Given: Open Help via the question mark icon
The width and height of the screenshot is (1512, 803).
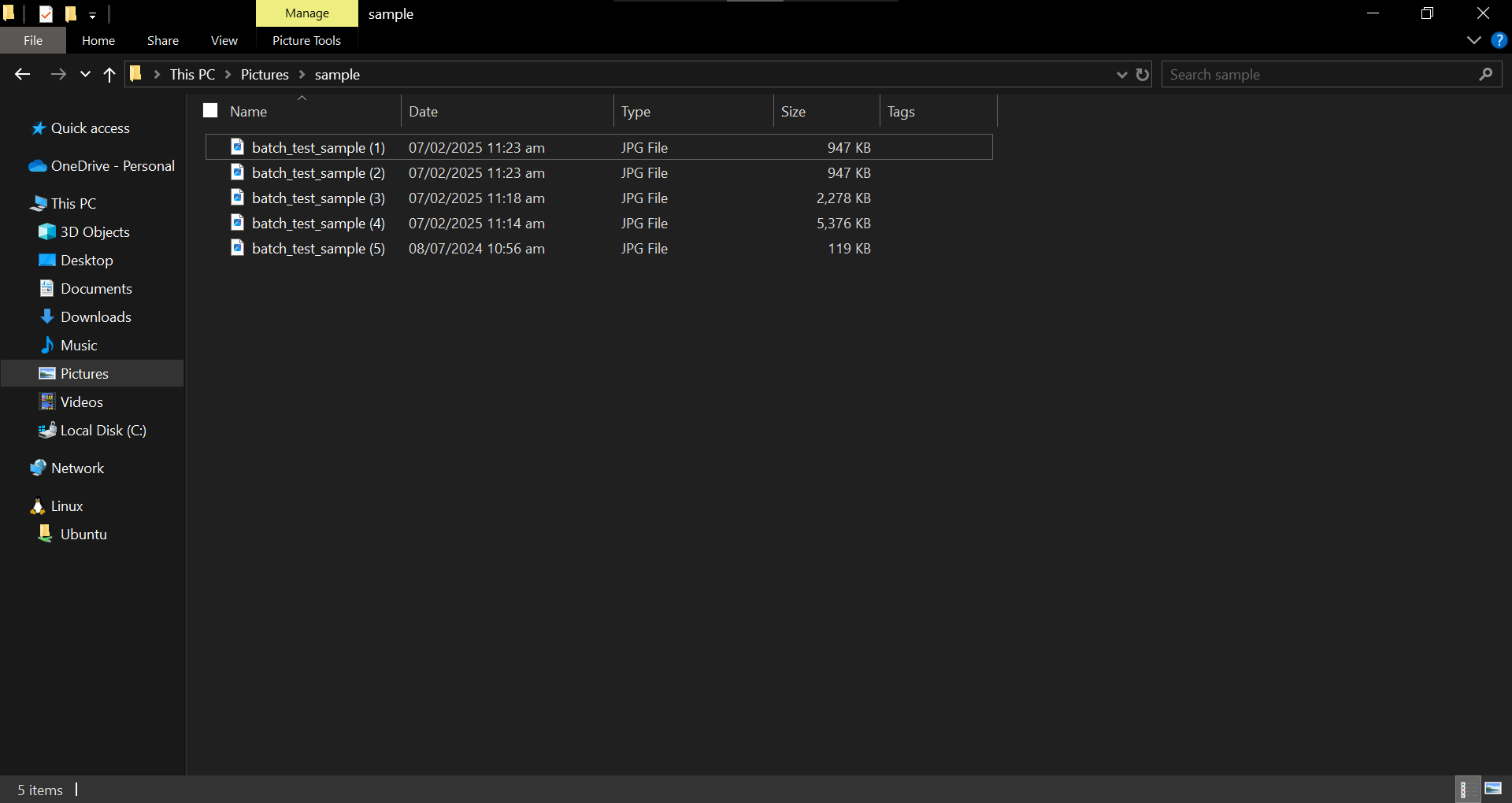Looking at the screenshot, I should tap(1499, 40).
